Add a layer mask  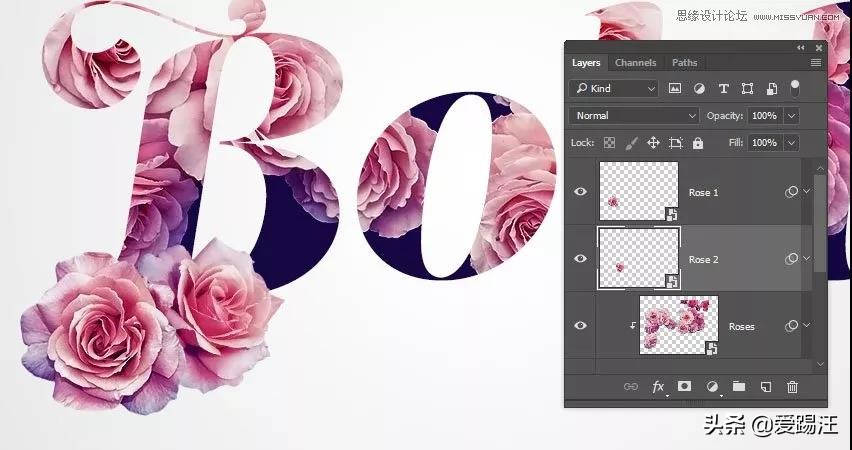pyautogui.click(x=684, y=386)
